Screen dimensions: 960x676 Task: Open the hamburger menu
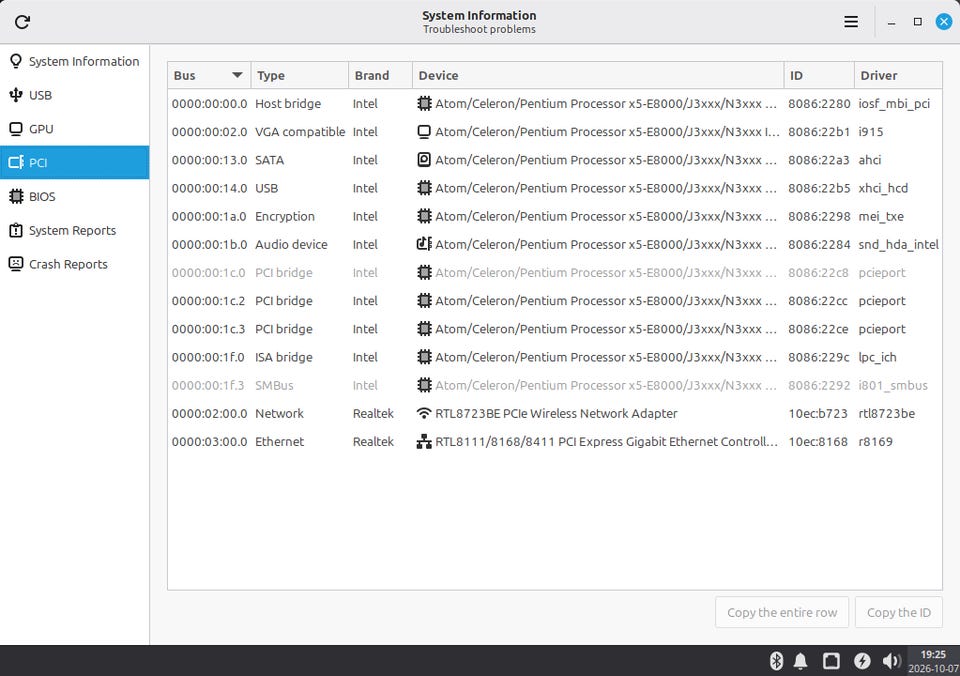click(x=851, y=22)
